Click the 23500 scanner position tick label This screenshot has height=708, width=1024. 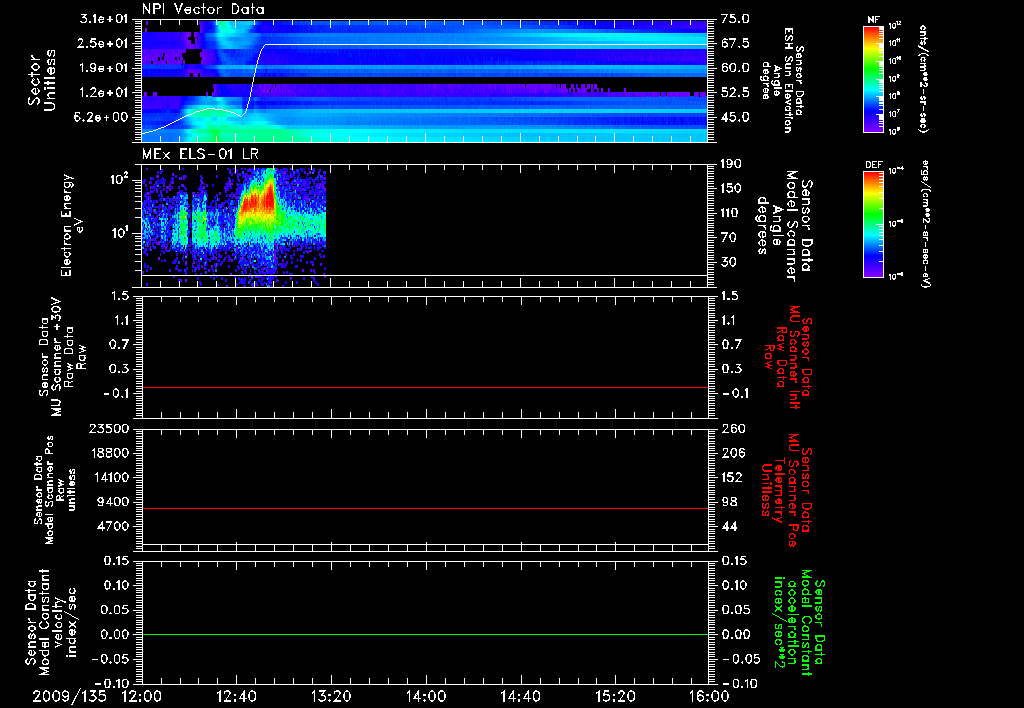point(108,428)
